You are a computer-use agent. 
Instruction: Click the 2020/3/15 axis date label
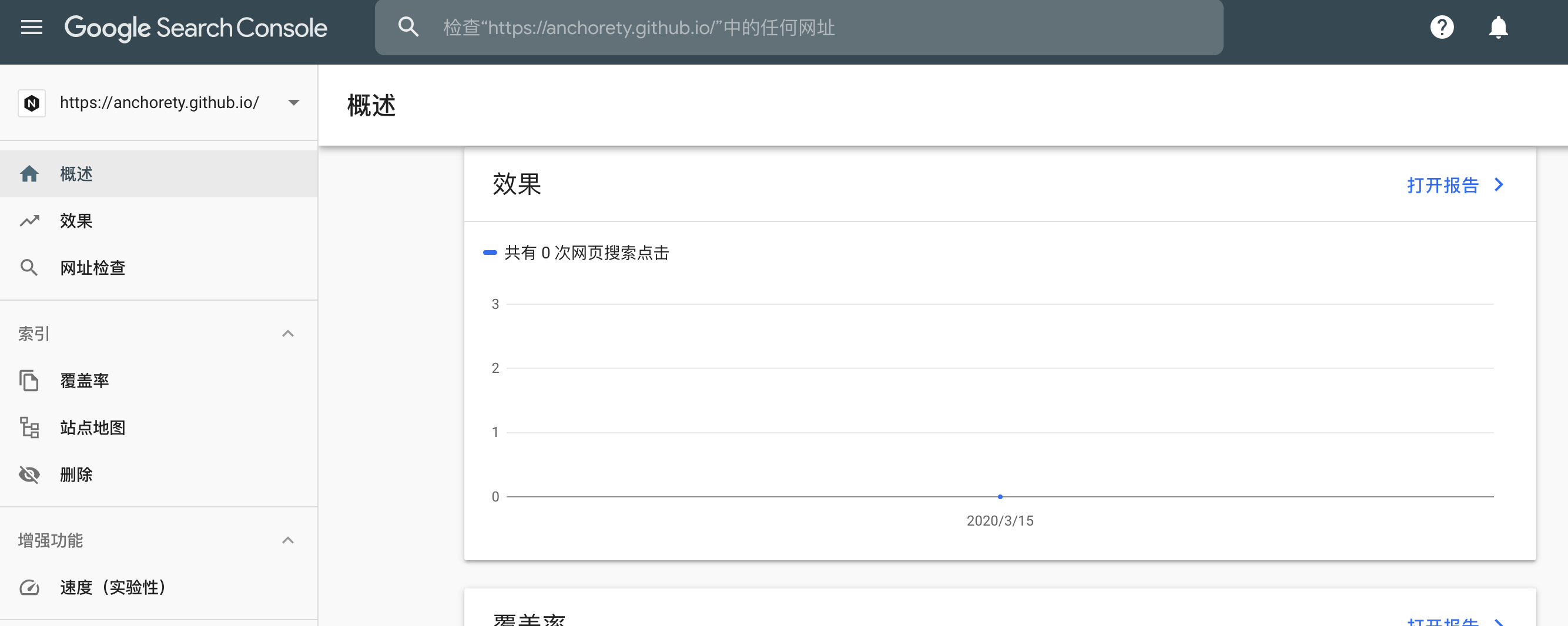(1000, 521)
